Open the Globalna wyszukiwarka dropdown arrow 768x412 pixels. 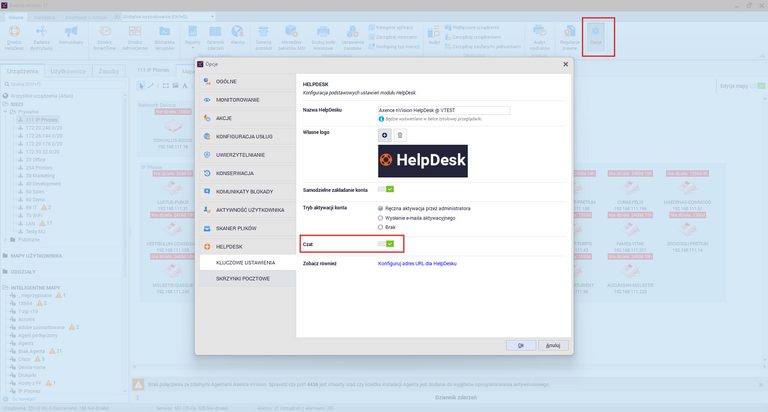click(x=212, y=17)
